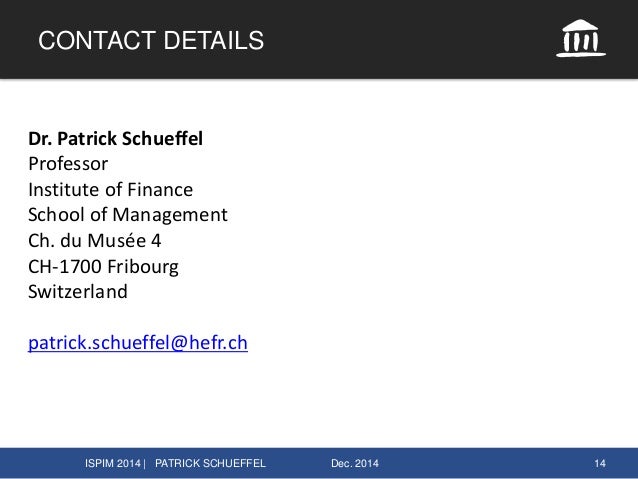638x479 pixels.
Task: Click the word Management in school line
Action: tap(170, 215)
